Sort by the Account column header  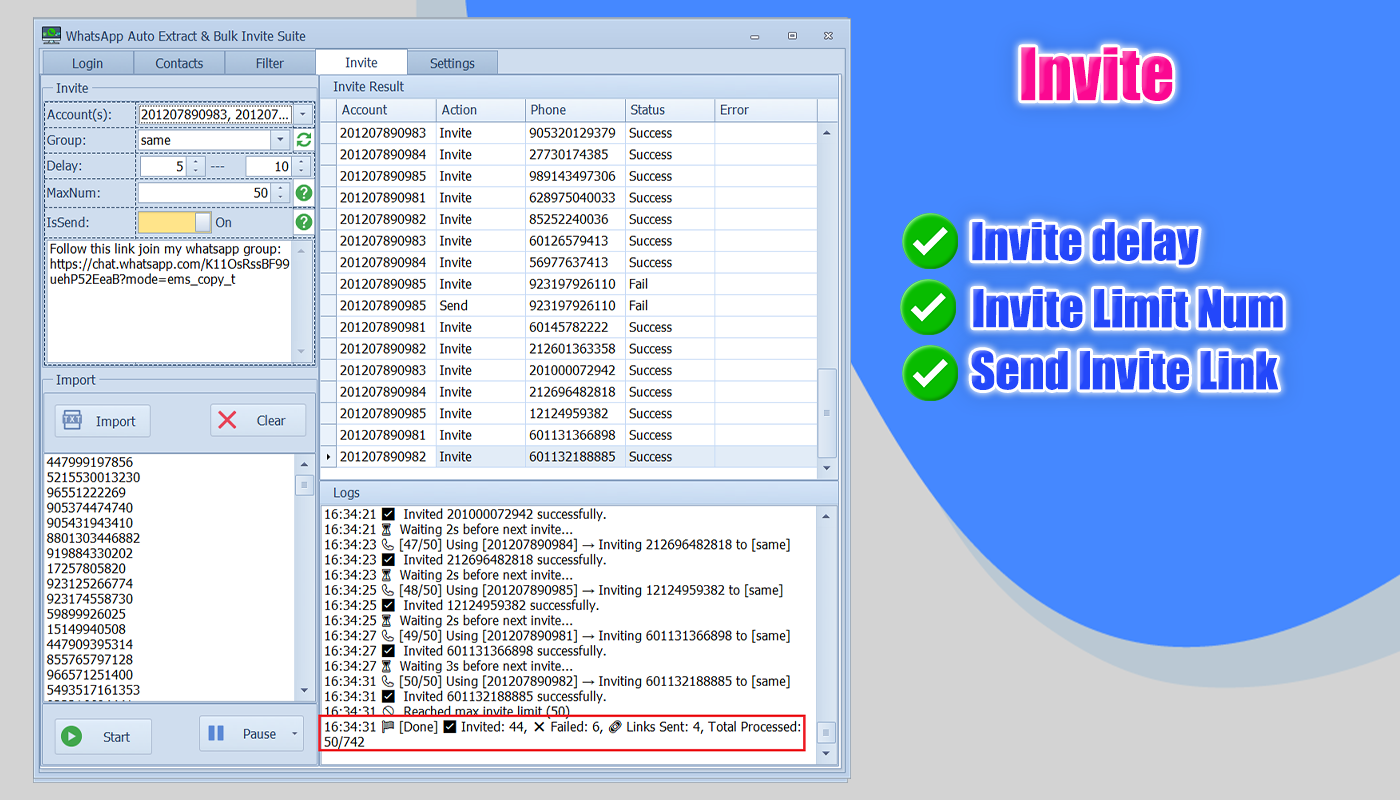click(x=386, y=110)
